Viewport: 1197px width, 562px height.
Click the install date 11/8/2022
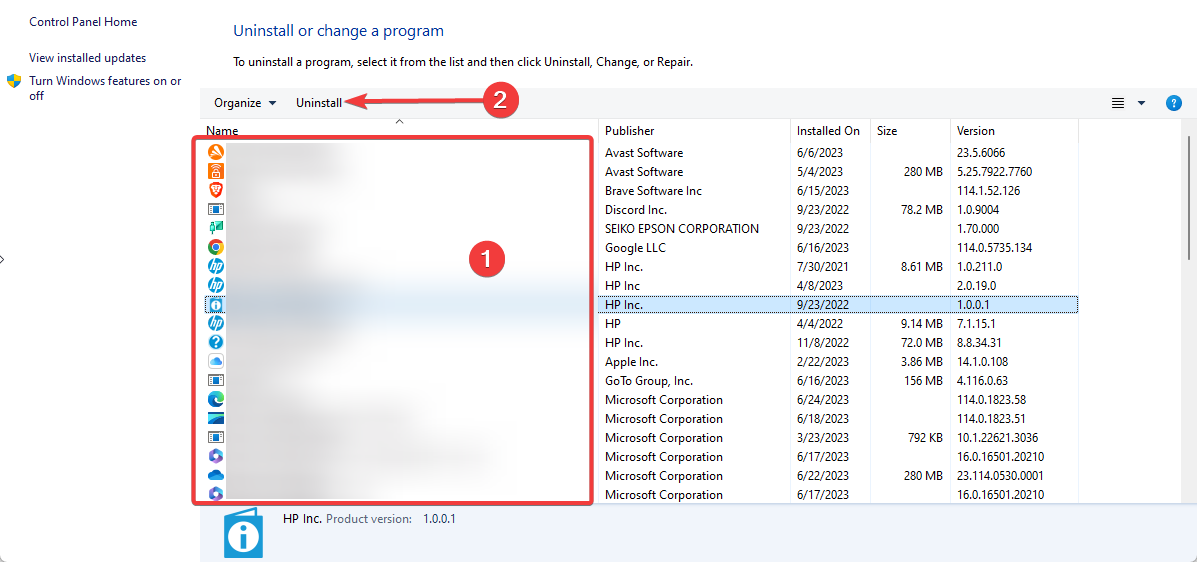coord(822,342)
